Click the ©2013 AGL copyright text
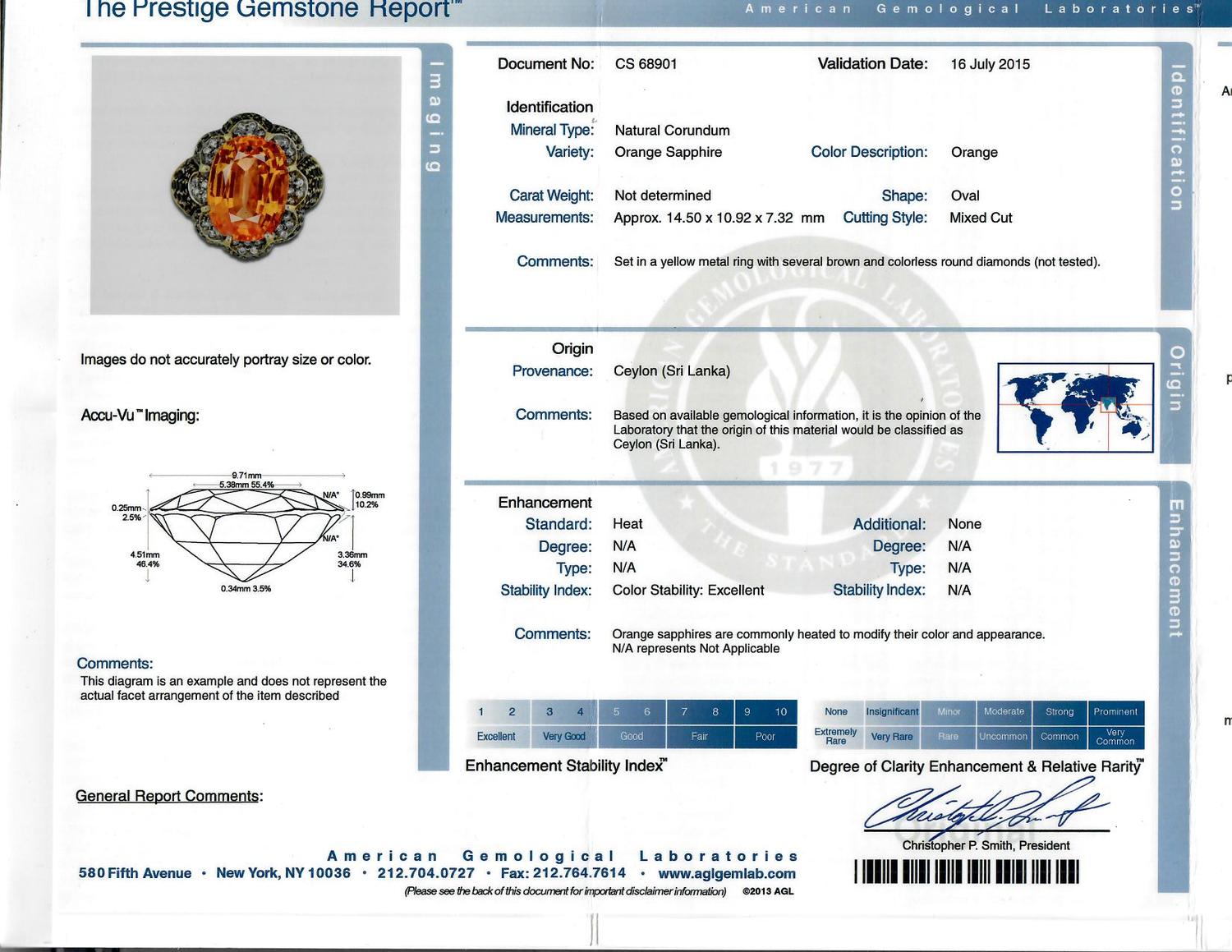 pos(768,892)
